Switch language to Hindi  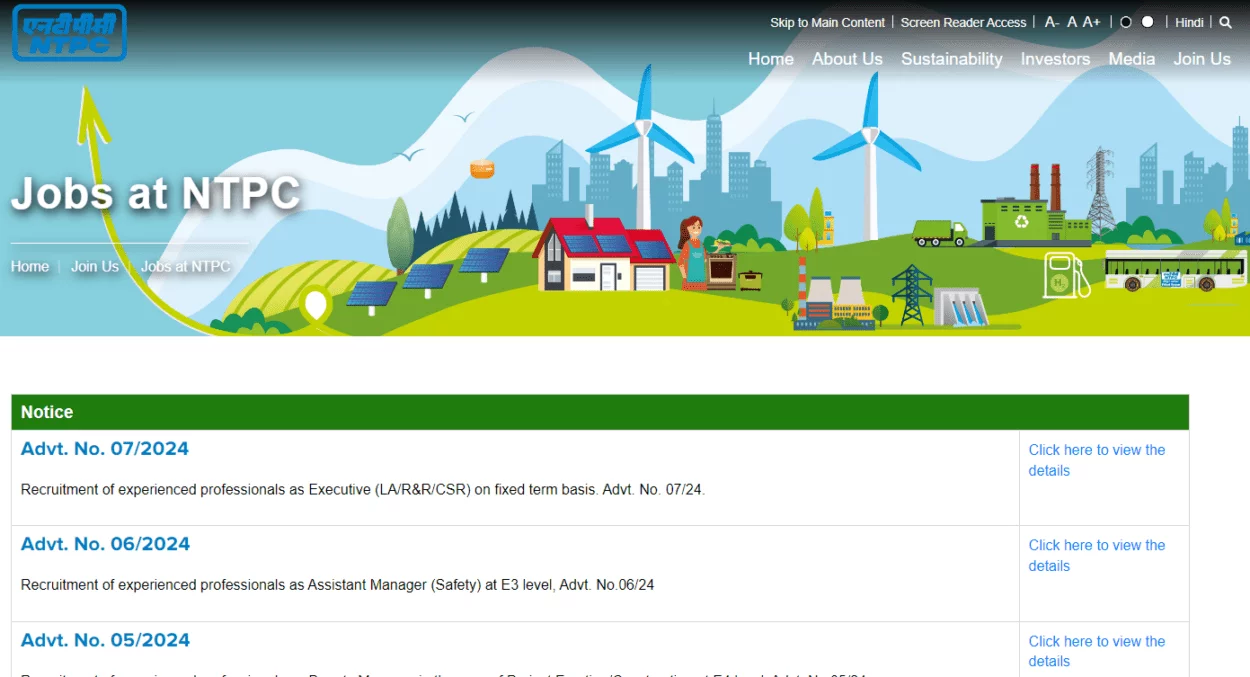point(1189,22)
